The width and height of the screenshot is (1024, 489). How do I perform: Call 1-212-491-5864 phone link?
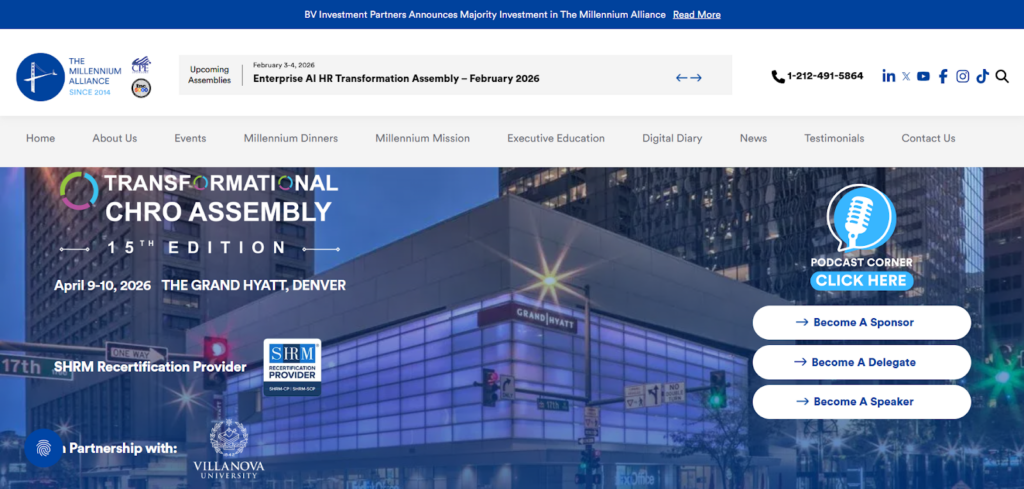point(825,76)
